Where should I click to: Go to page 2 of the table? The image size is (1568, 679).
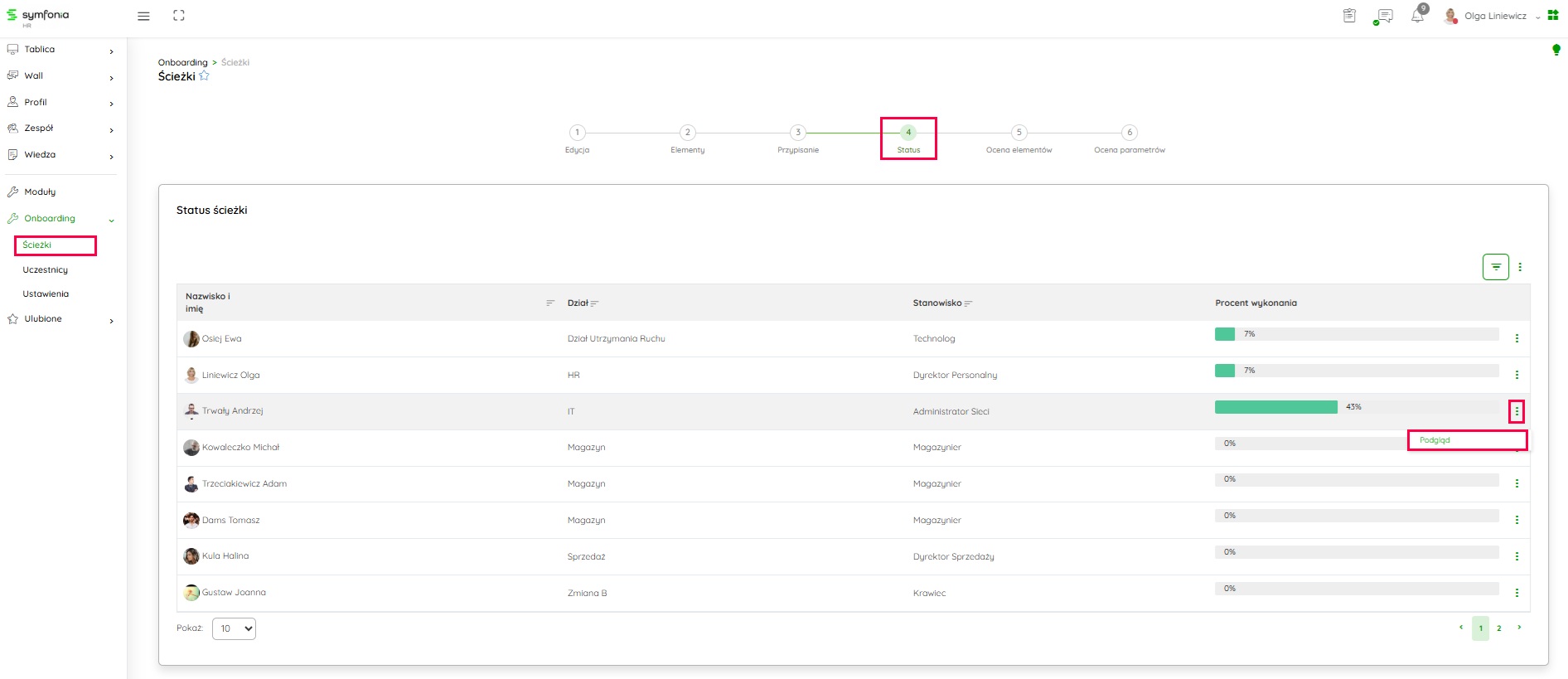(x=1498, y=628)
